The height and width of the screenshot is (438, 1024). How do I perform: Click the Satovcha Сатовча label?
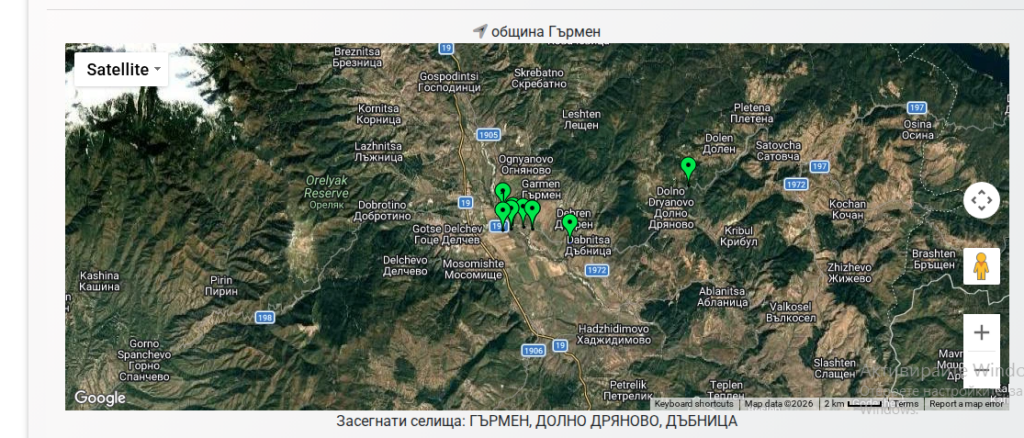coord(778,151)
